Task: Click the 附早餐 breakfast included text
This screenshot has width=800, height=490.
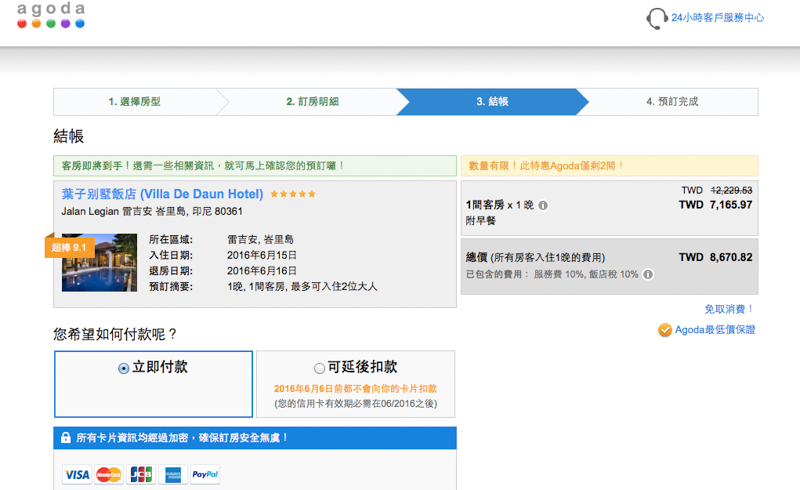Action: (481, 220)
